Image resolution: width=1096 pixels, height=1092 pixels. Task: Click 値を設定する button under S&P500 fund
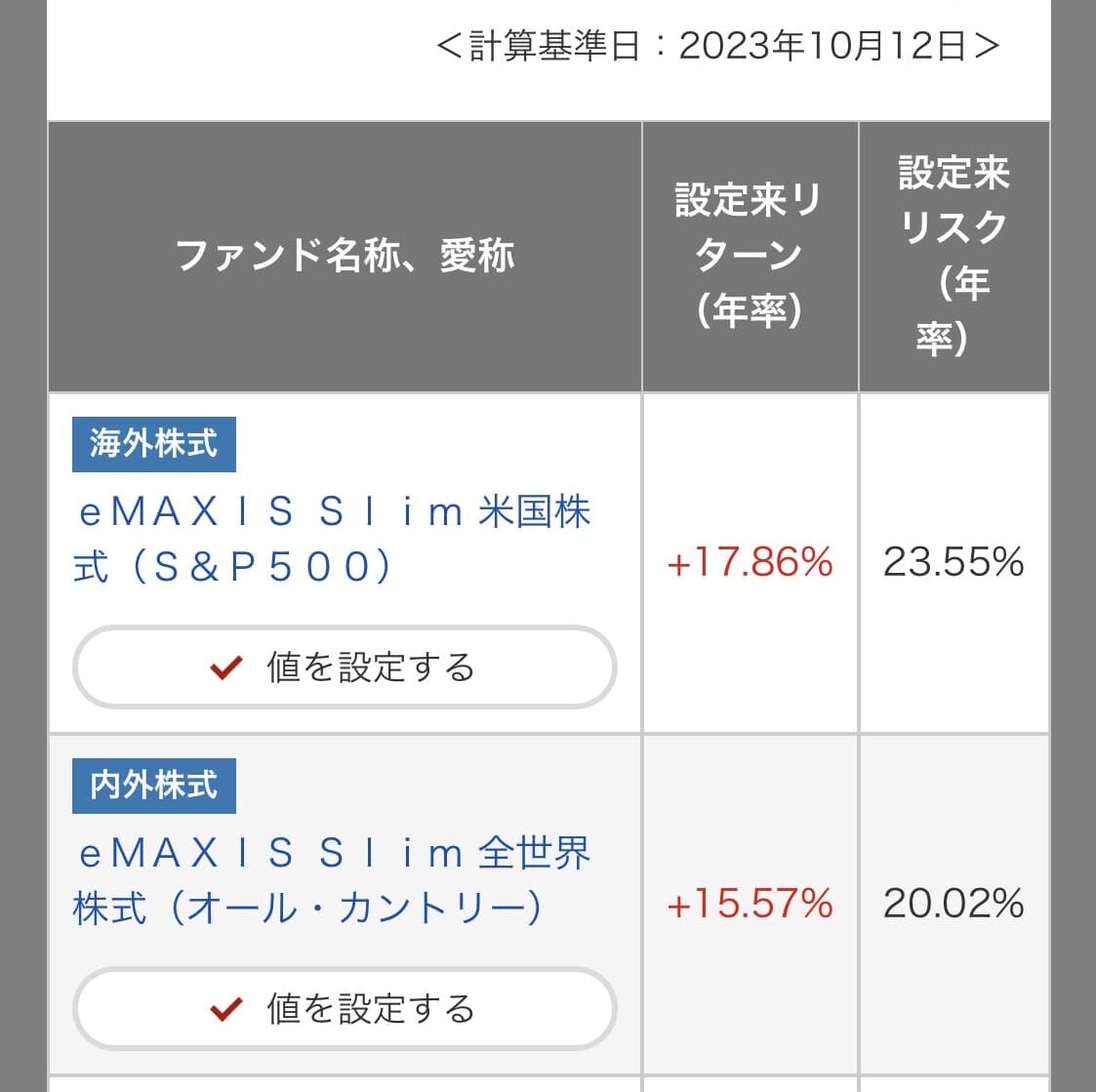(345, 667)
